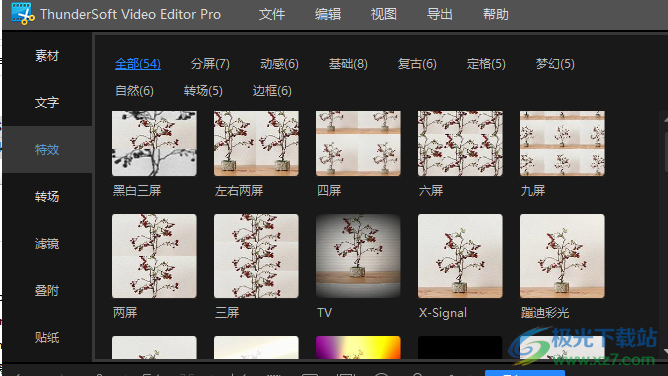Filter effects by 复古(6)

pyautogui.click(x=417, y=64)
